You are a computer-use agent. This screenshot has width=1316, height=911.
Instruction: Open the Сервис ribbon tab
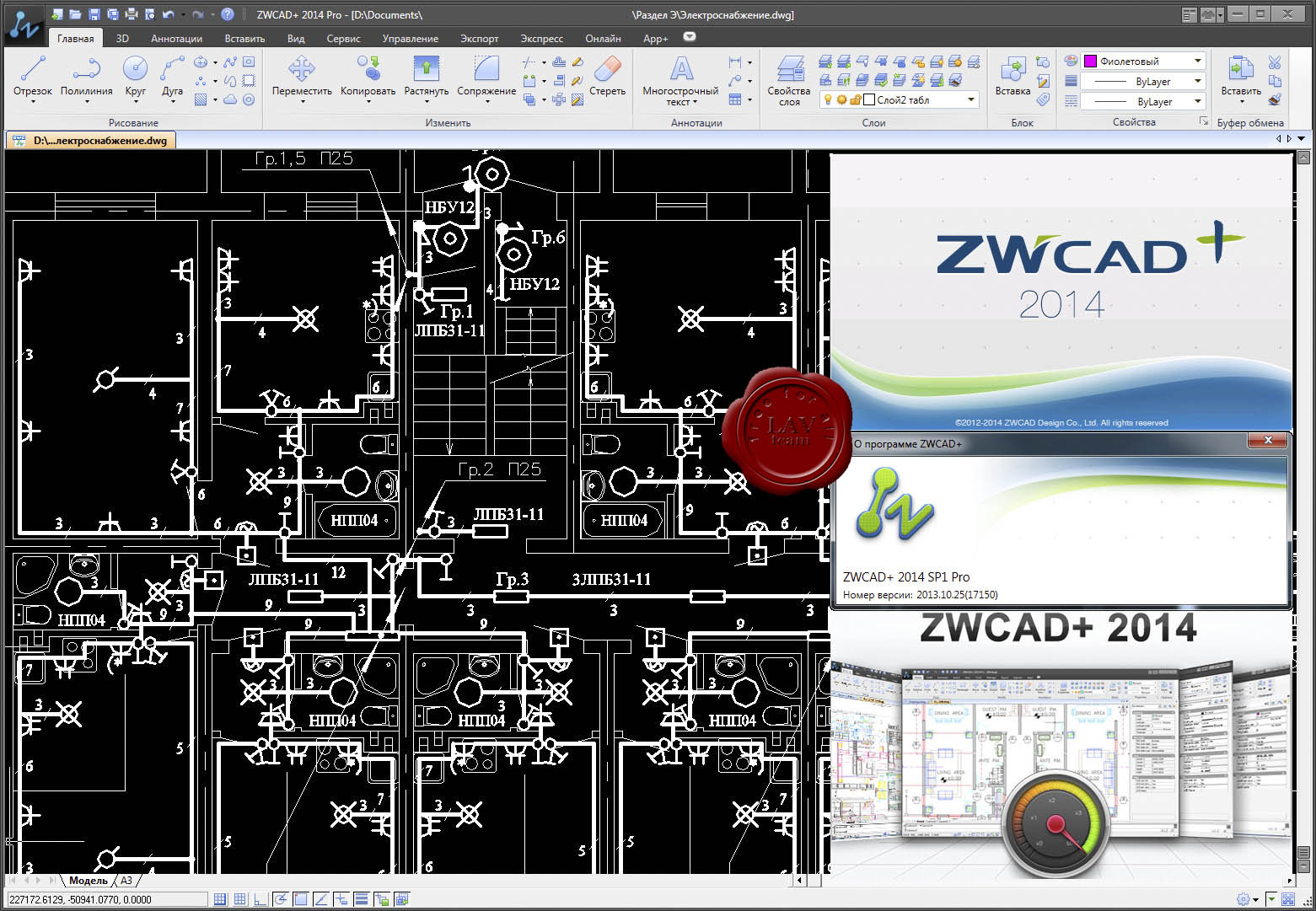point(343,38)
